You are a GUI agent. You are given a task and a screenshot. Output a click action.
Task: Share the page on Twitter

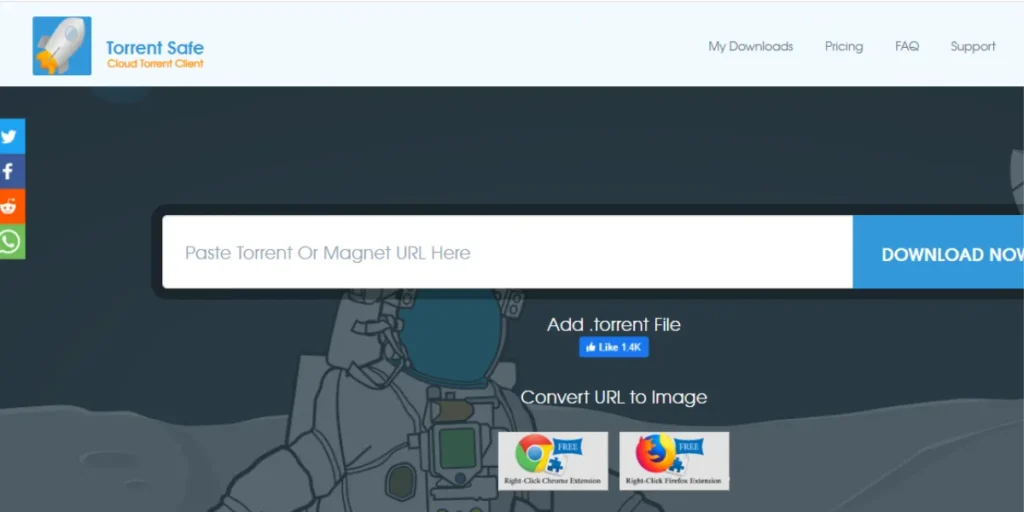[x=11, y=136]
